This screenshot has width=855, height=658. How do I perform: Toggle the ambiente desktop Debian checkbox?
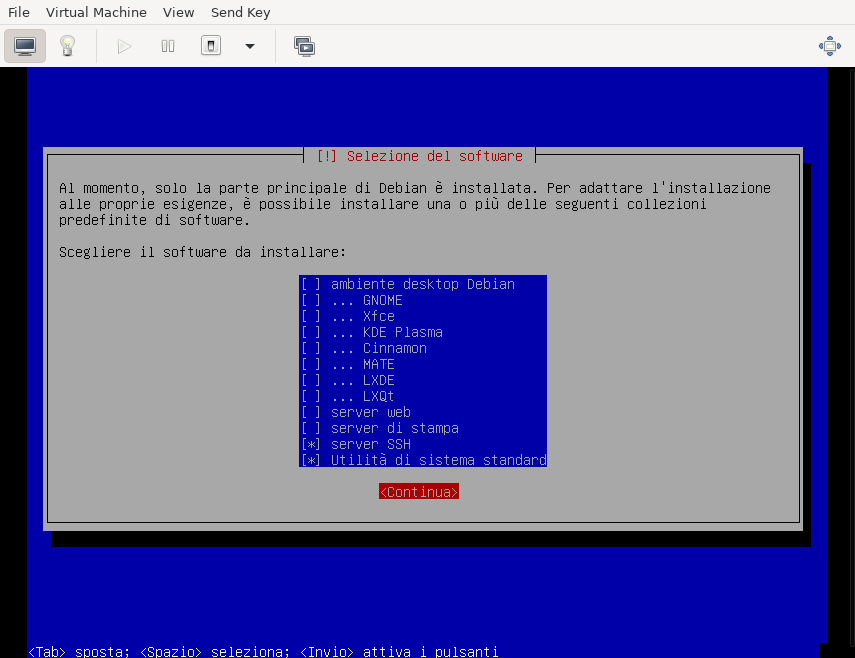click(311, 284)
